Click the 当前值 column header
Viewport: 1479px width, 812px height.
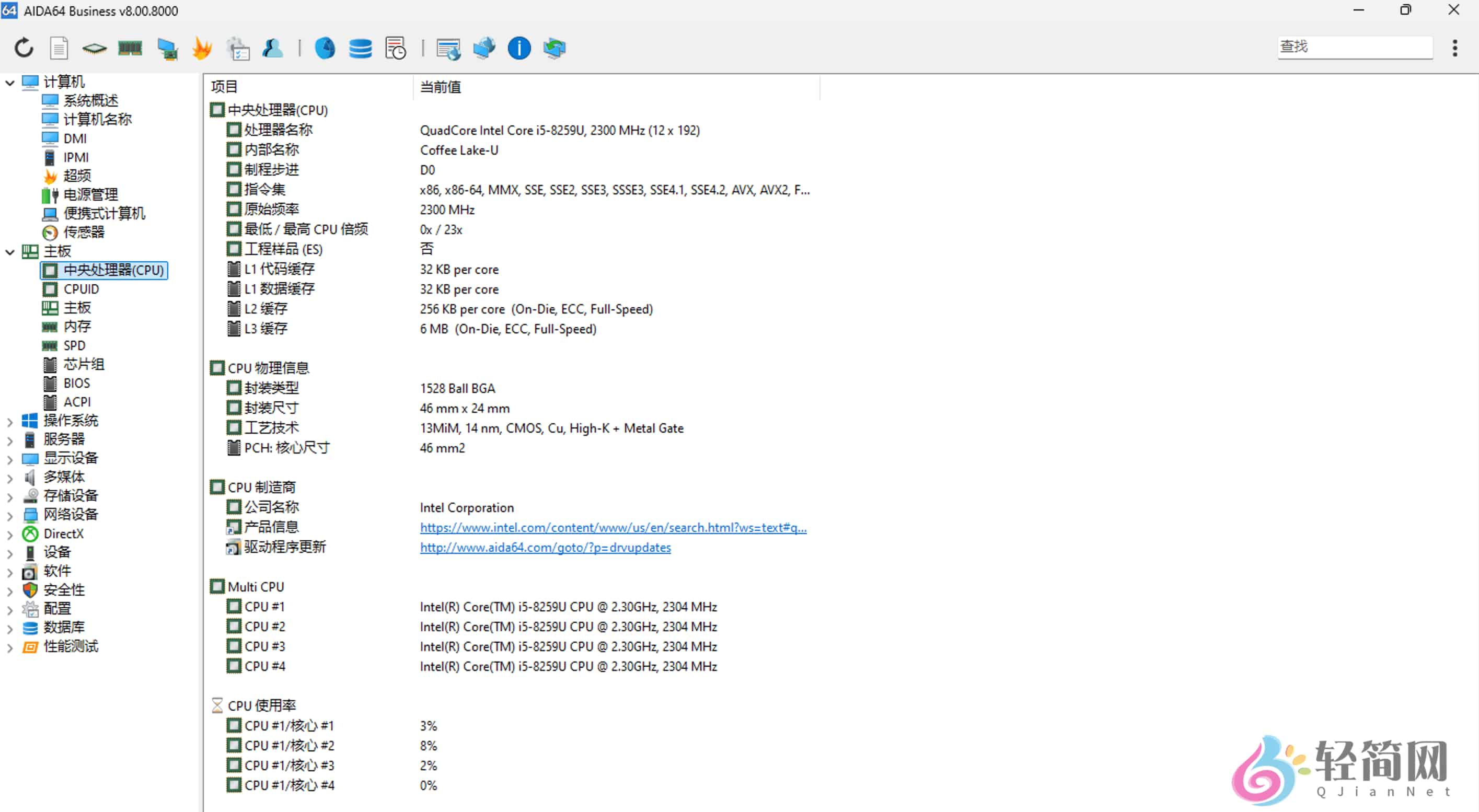coord(441,87)
